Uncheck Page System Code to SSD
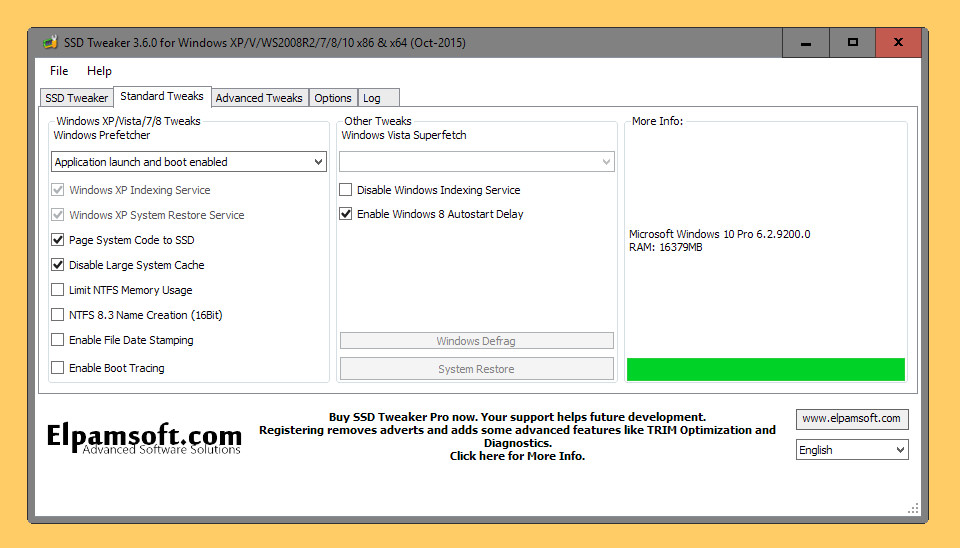Screen dimensions: 960x548 58,240
